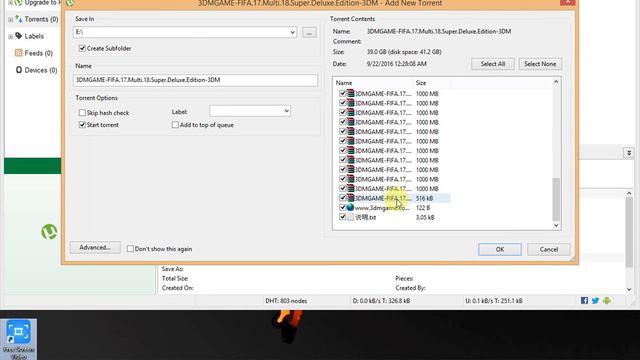Open the Label dropdown

point(250,111)
